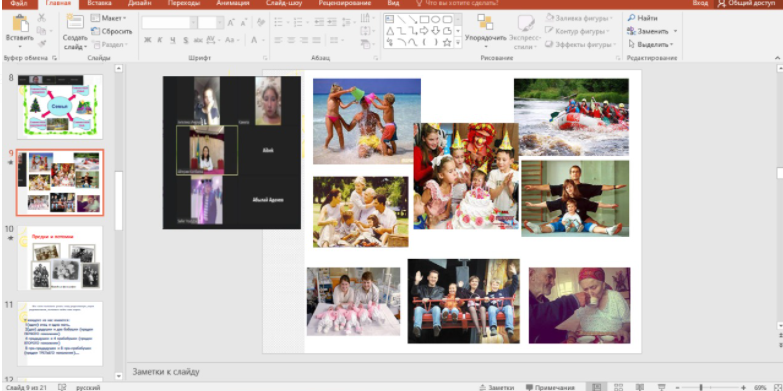Open the font color A picker
The width and height of the screenshot is (783, 391).
tap(254, 40)
